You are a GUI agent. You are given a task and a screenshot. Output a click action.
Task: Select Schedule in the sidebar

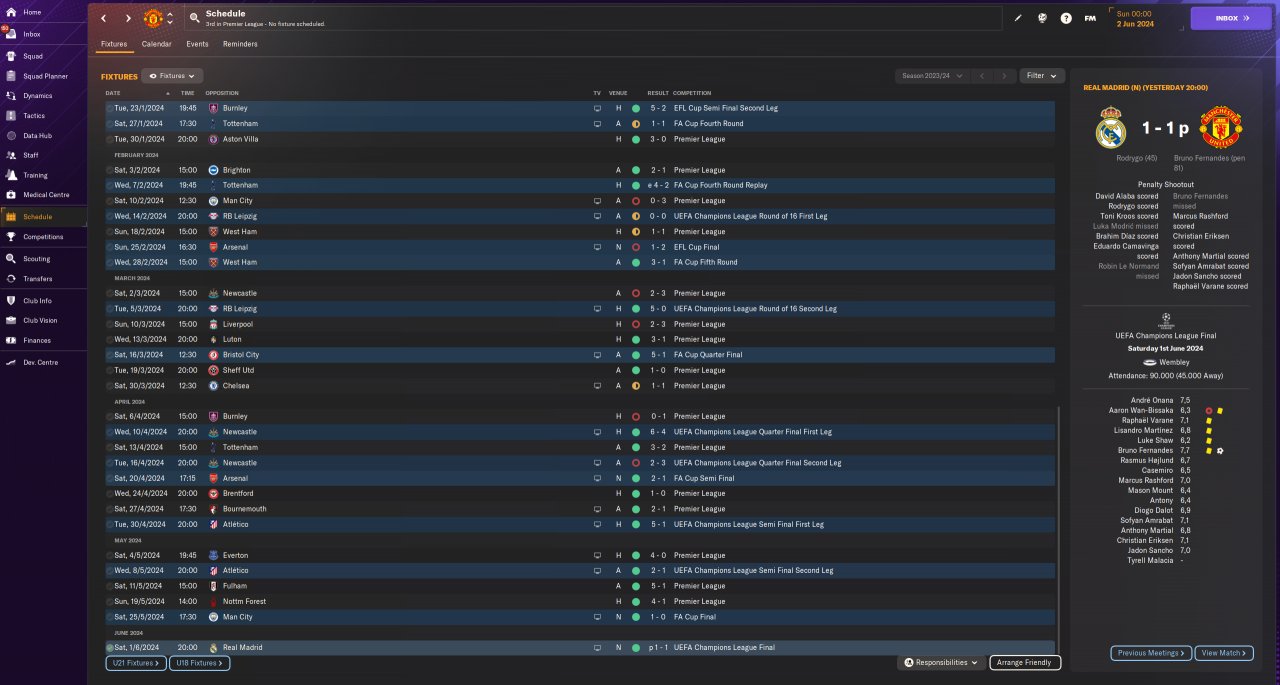pyautogui.click(x=44, y=217)
